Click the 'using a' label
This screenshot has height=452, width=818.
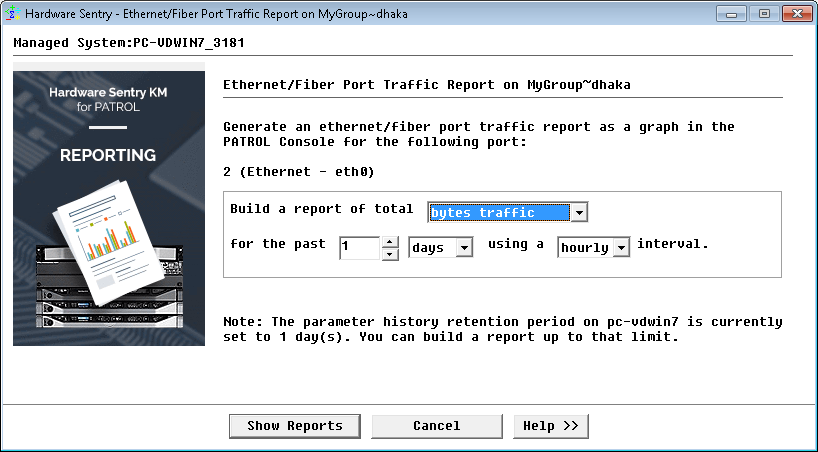pos(515,244)
